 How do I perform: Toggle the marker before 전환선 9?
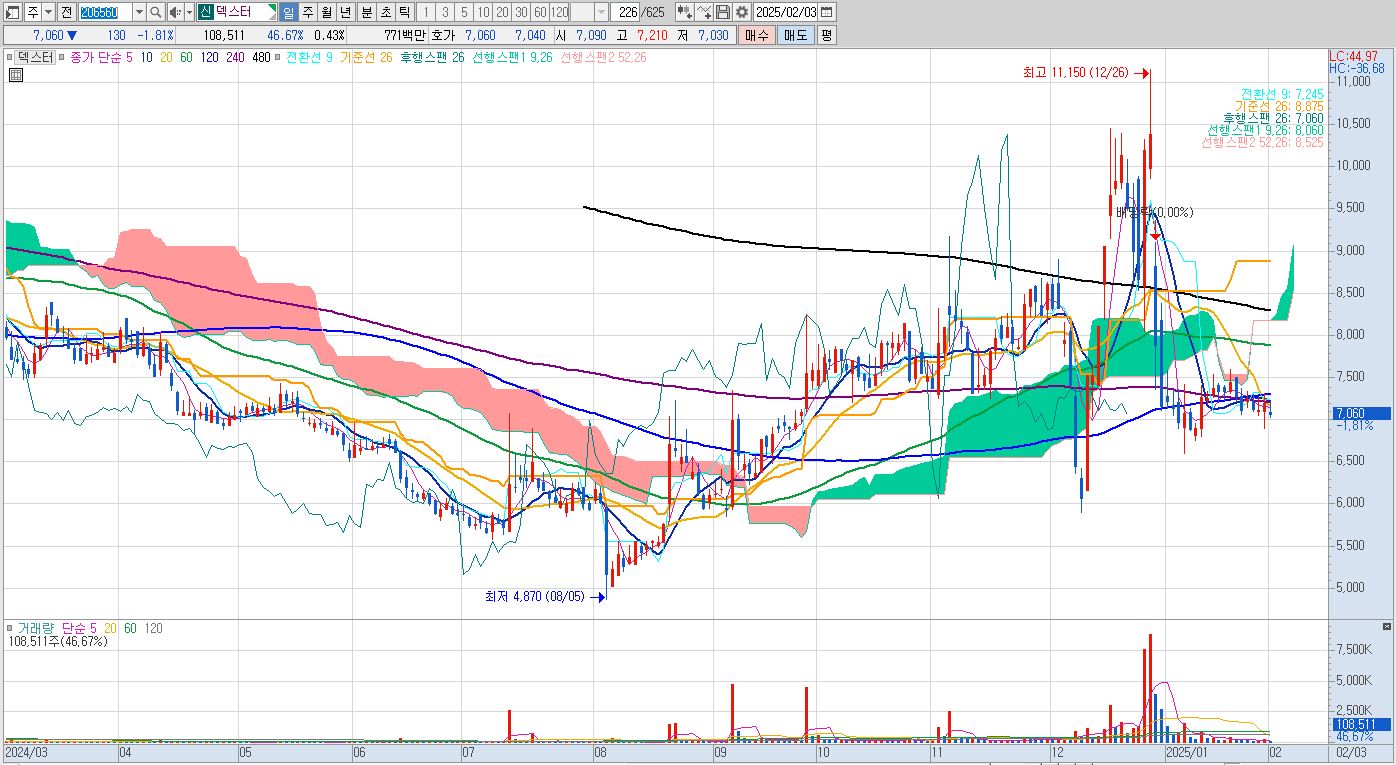pos(278,58)
